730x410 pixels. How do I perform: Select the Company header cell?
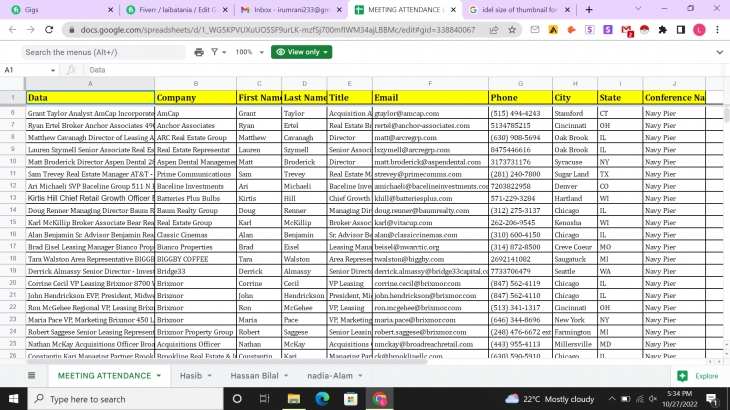196,98
